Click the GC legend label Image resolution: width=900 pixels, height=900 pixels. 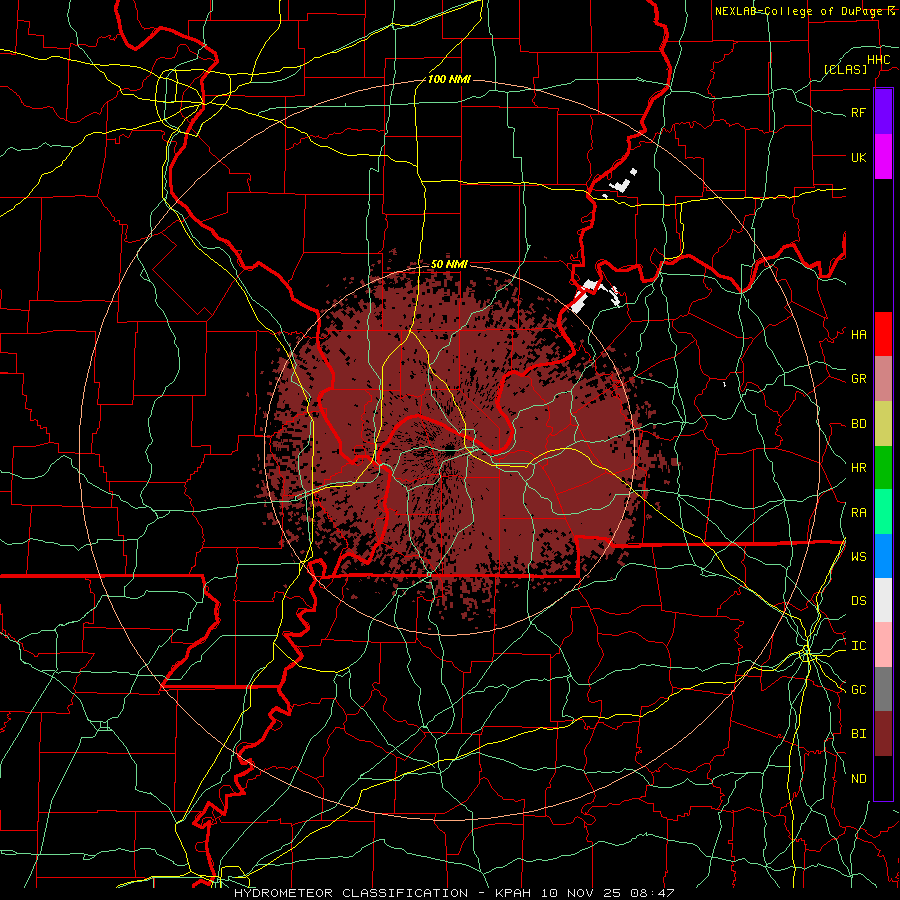(859, 690)
